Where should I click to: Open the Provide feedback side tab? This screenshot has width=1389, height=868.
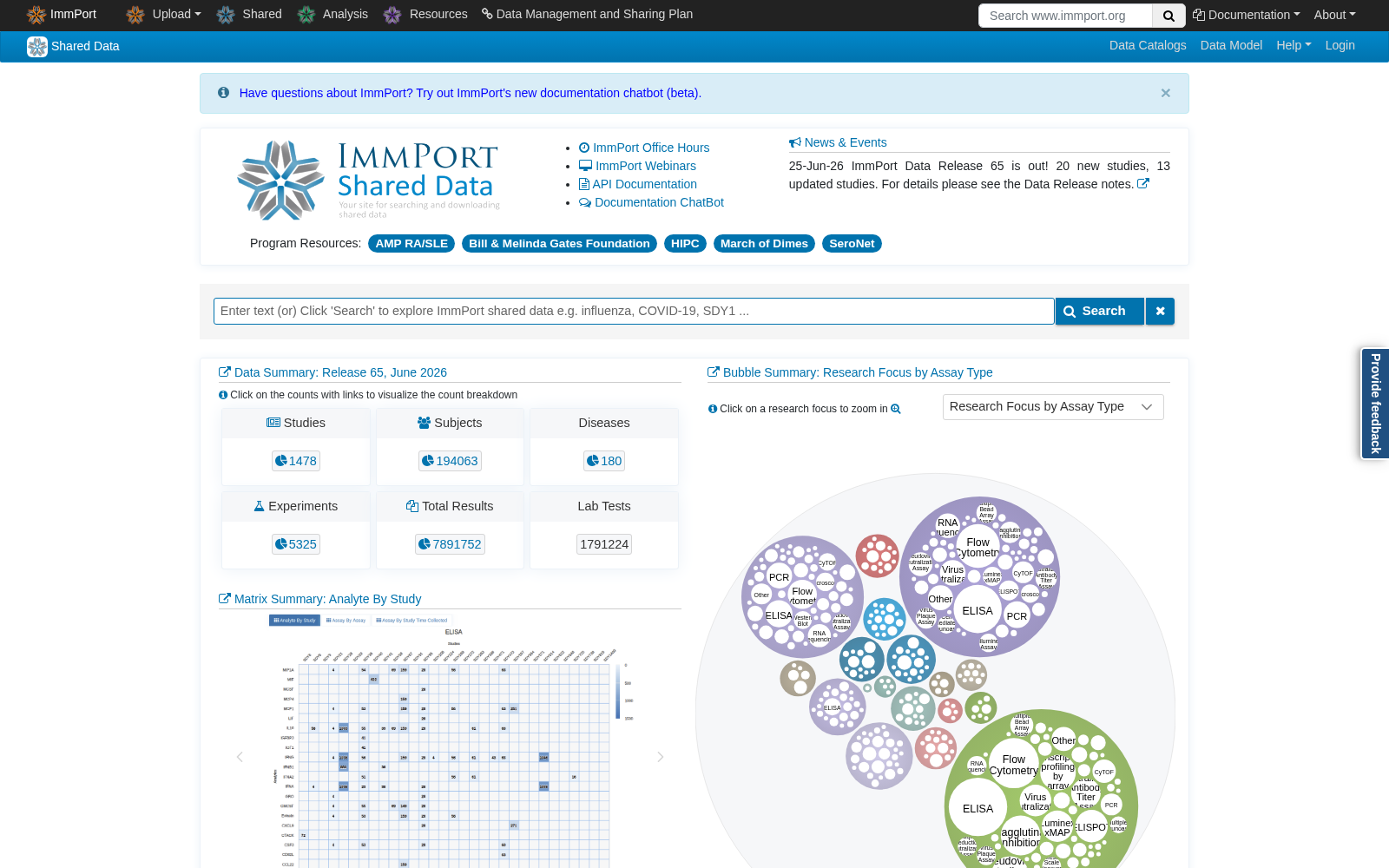pyautogui.click(x=1375, y=404)
